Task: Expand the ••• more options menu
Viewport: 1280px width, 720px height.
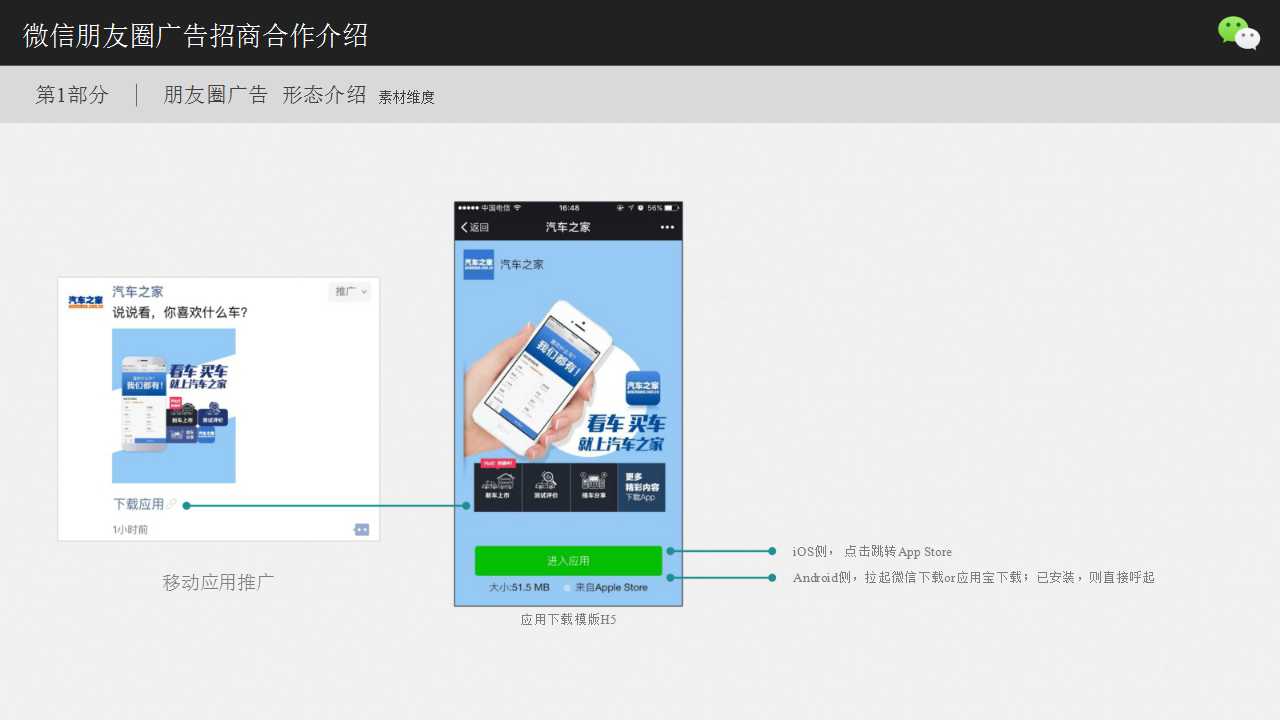Action: (667, 226)
